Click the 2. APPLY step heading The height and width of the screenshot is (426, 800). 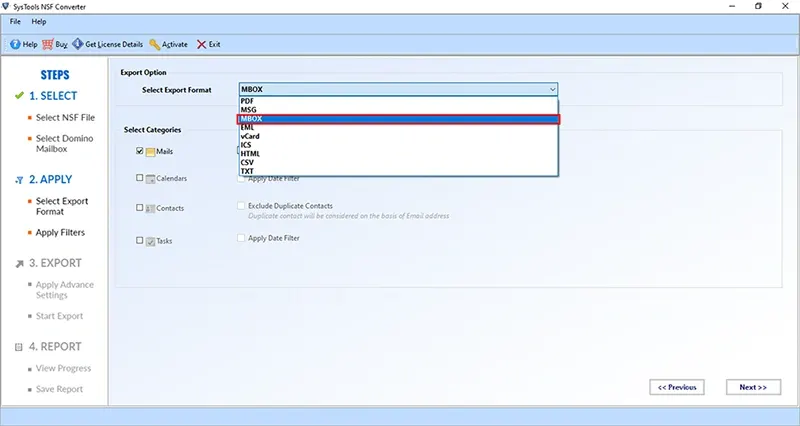point(51,180)
